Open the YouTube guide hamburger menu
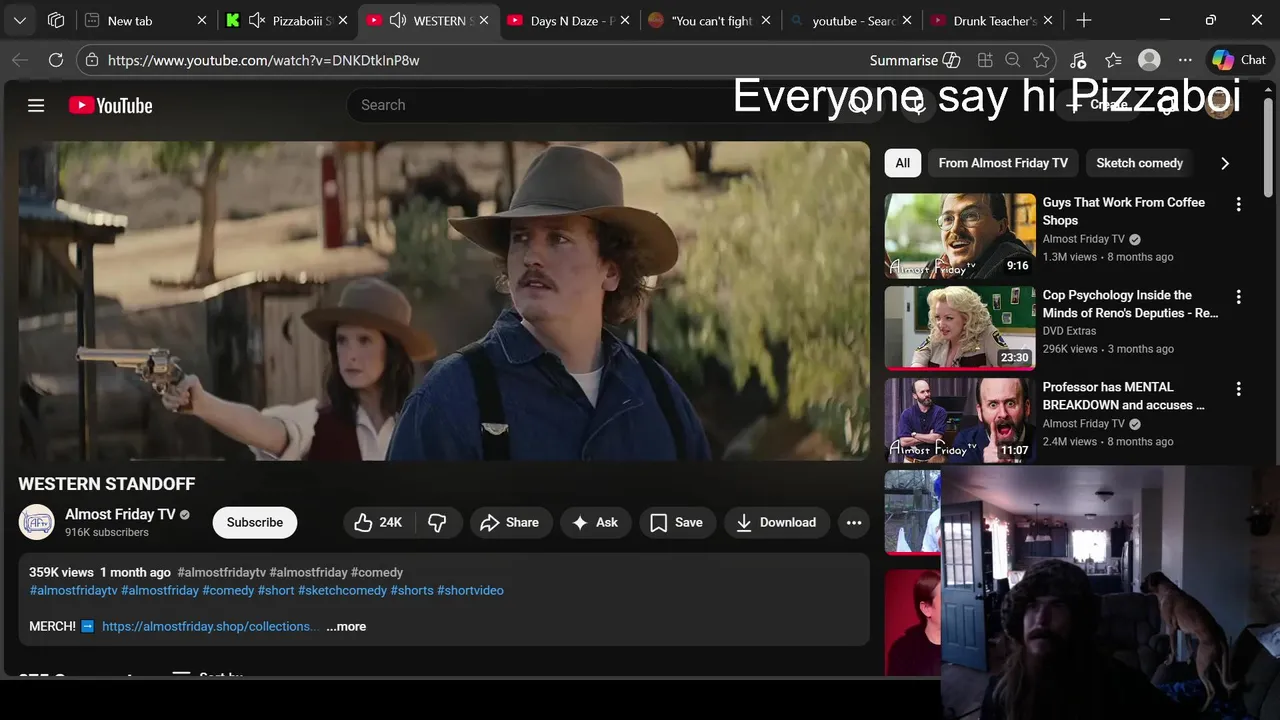1280x720 pixels. [x=36, y=105]
